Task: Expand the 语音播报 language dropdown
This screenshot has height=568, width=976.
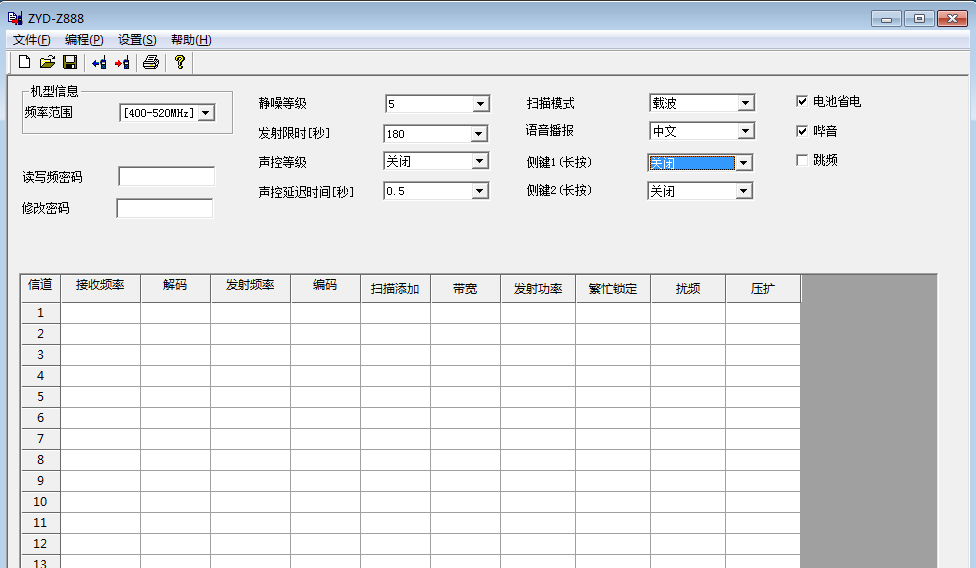Action: coord(745,131)
